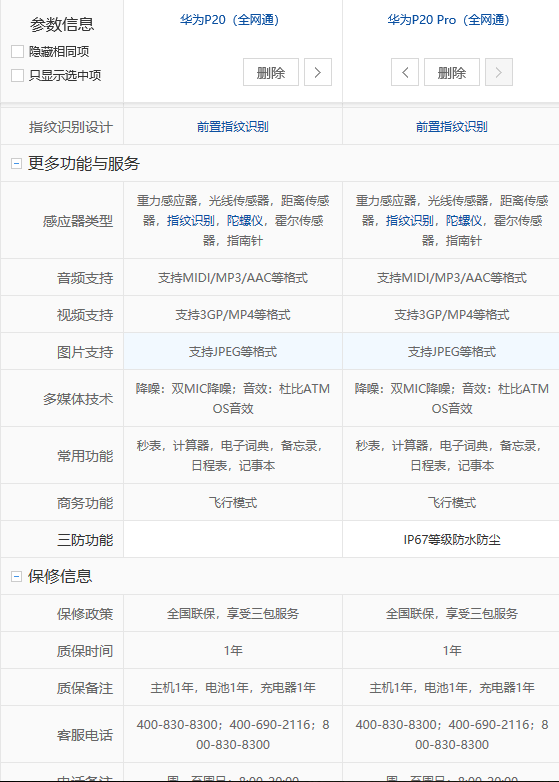559x782 pixels.
Task: Enable the 只显示选中项 checkbox
Action: (17, 75)
